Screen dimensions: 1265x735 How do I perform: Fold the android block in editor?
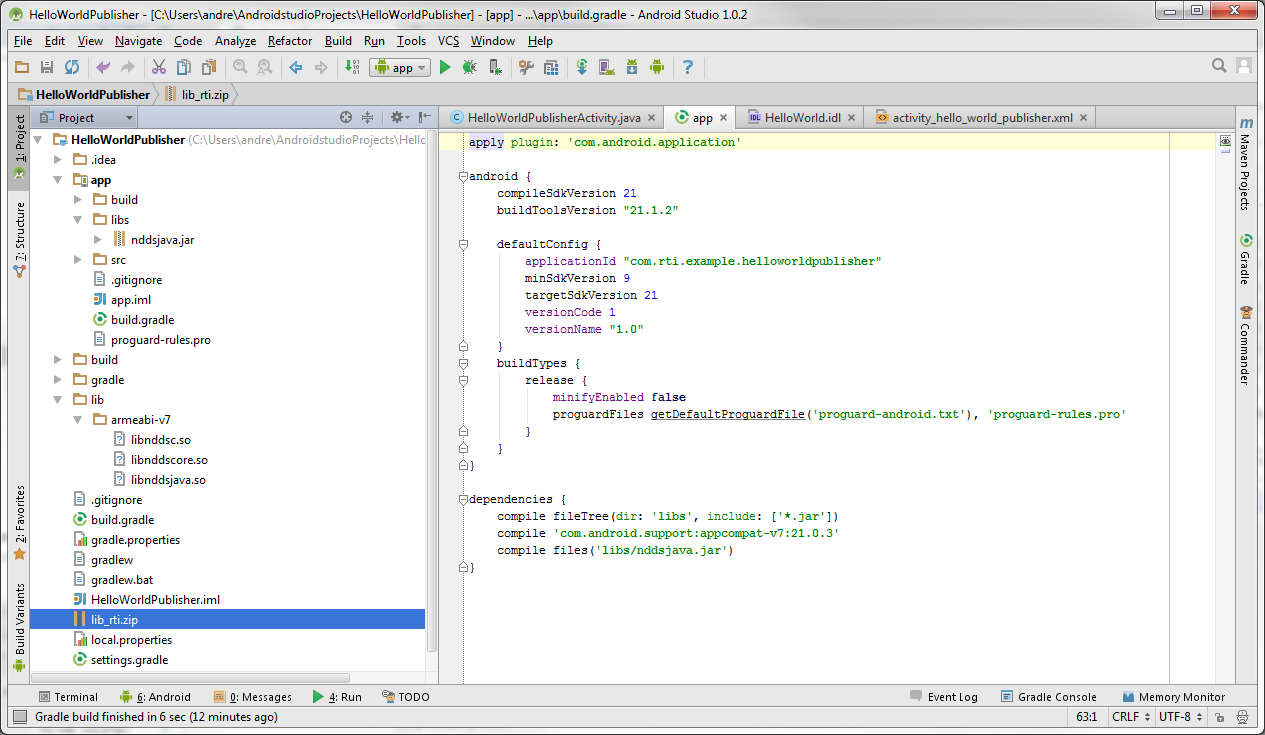[x=463, y=176]
